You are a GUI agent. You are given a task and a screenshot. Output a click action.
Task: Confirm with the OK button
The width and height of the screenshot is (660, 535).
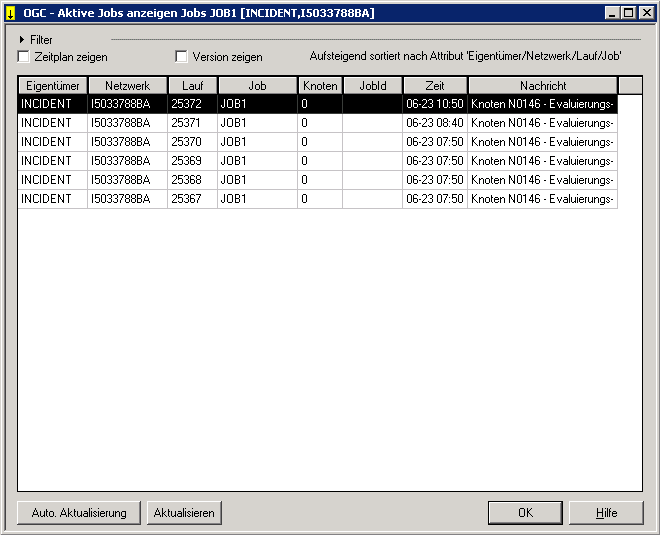click(525, 513)
